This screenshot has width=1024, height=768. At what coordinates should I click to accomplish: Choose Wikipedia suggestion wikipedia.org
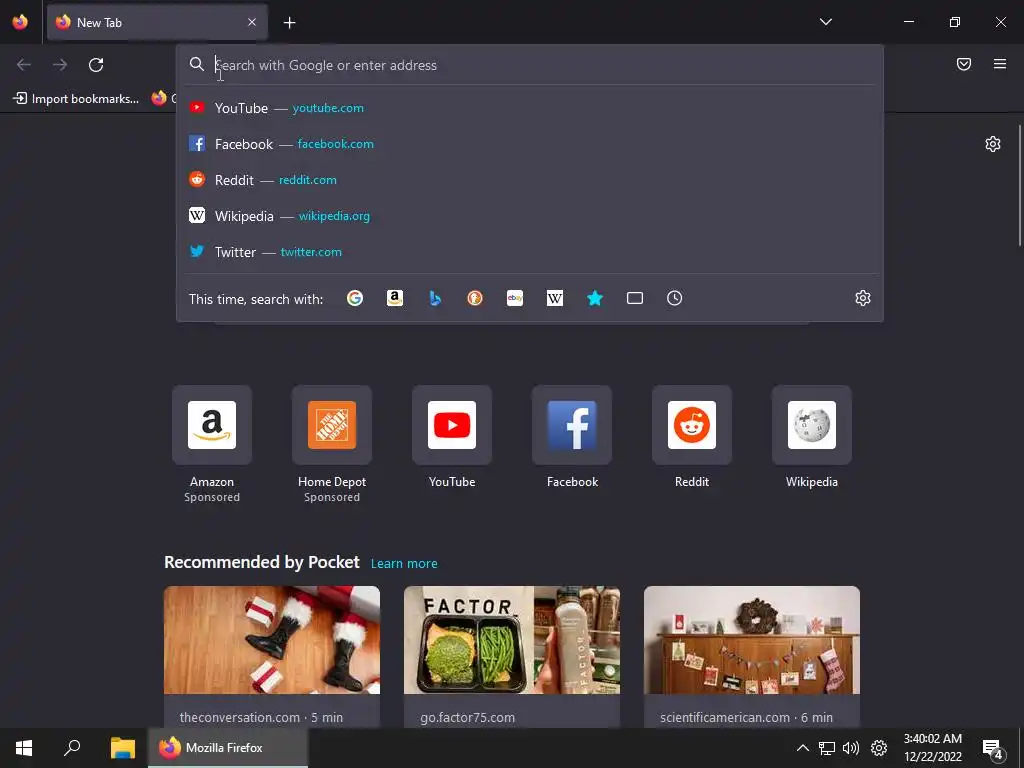(x=530, y=216)
